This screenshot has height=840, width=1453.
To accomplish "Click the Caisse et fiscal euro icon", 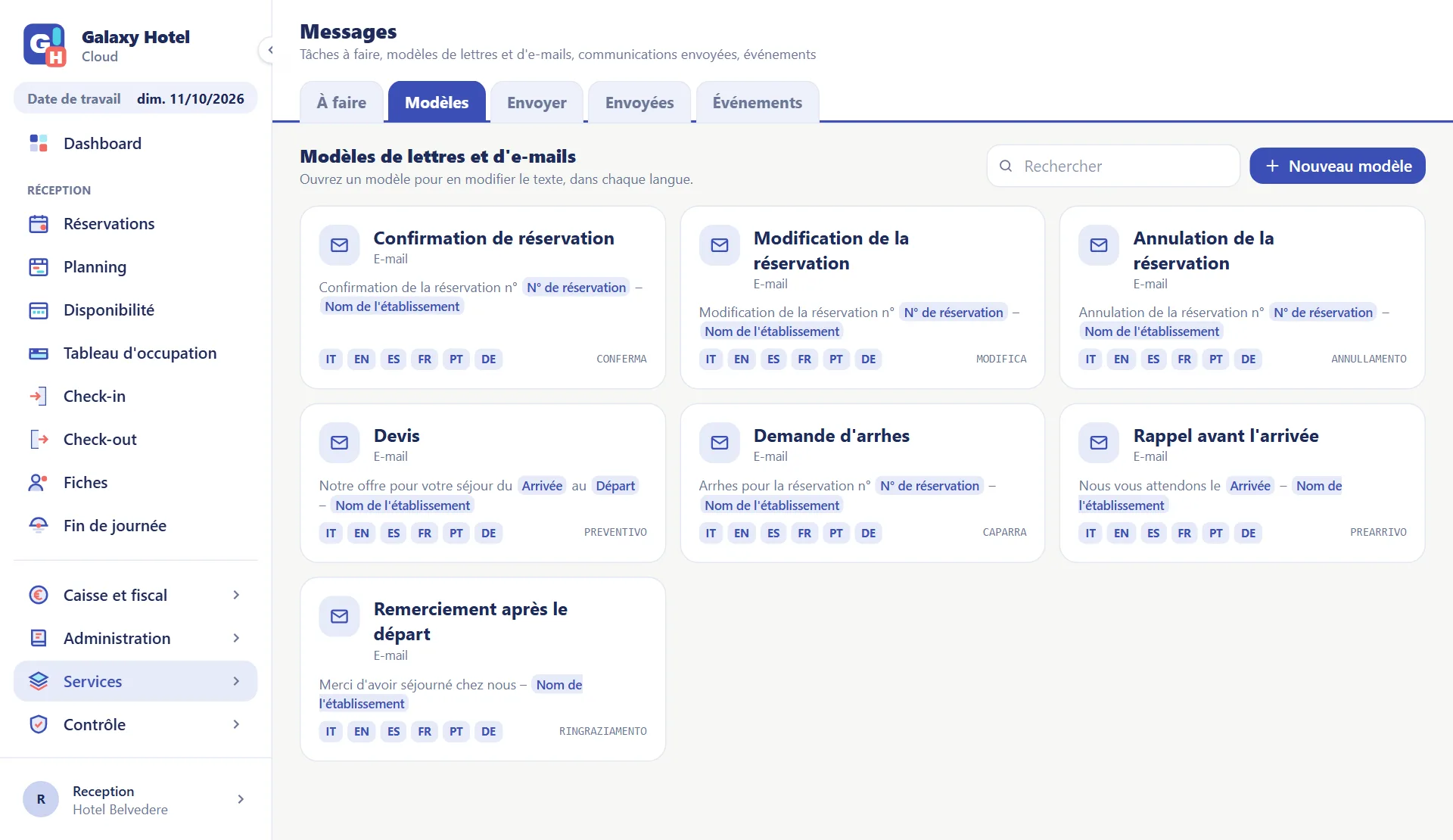I will (39, 596).
